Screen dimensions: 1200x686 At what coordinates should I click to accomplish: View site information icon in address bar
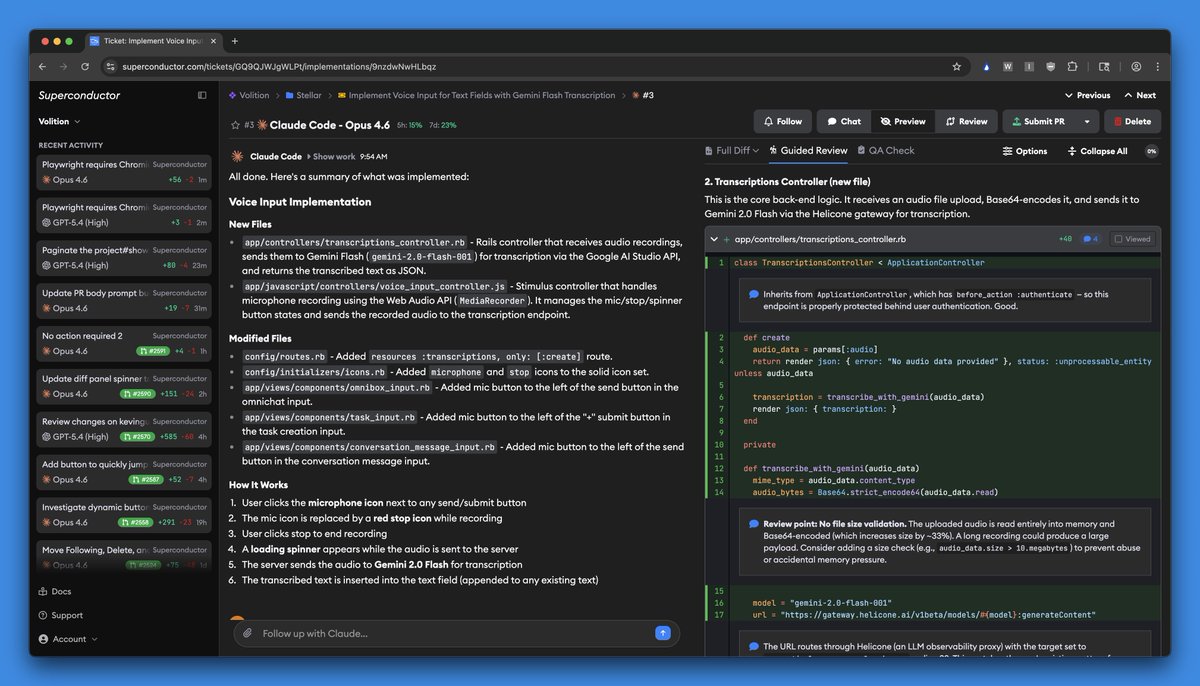[109, 67]
